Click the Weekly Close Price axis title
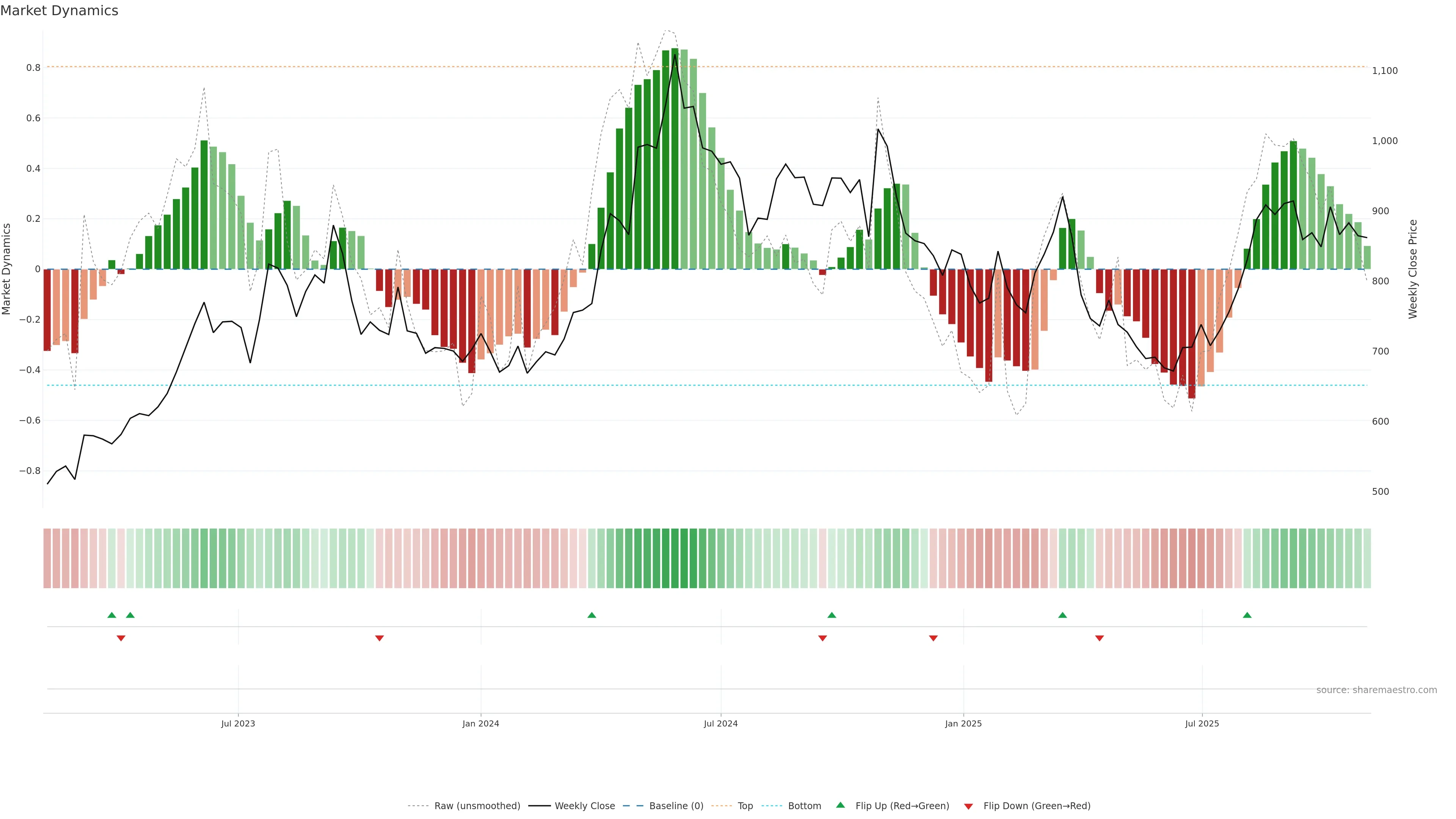The height and width of the screenshot is (819, 1456). click(x=1413, y=269)
